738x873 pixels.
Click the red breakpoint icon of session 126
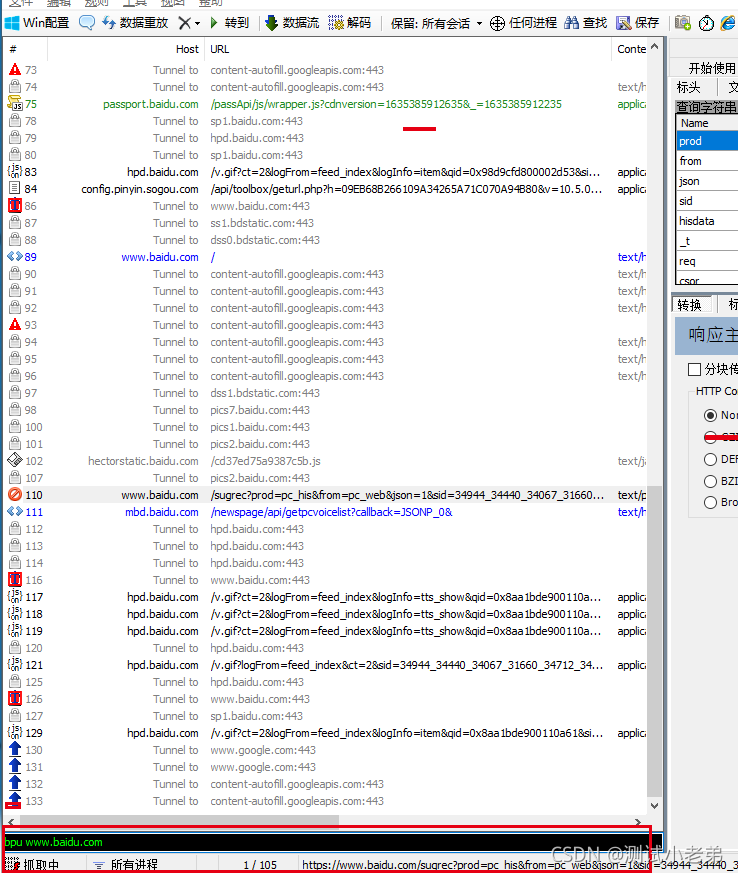[14, 698]
